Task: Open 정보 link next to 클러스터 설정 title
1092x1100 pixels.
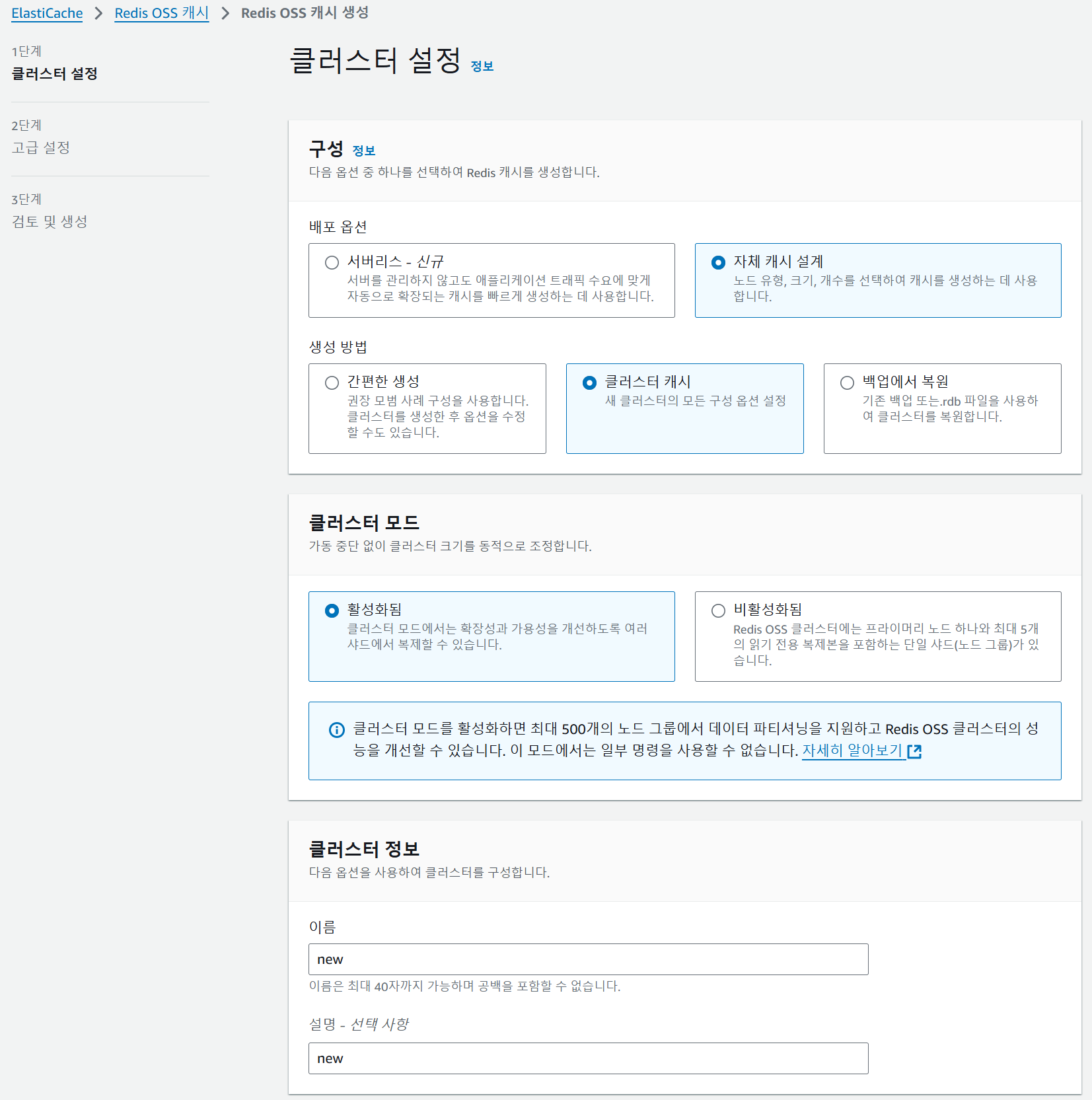Action: pyautogui.click(x=482, y=66)
